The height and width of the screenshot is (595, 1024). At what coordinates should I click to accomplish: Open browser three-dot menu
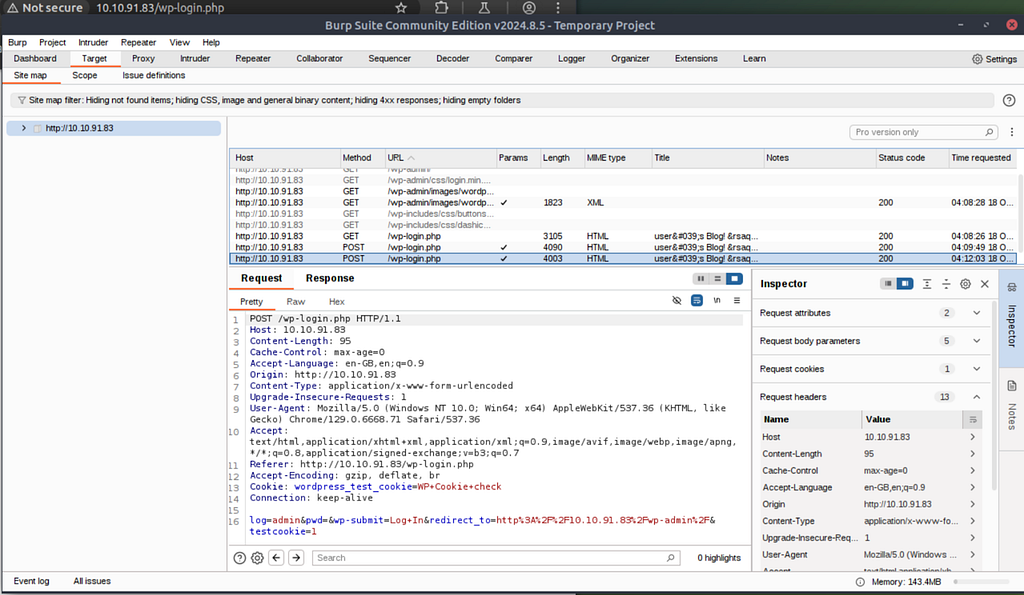tap(558, 8)
